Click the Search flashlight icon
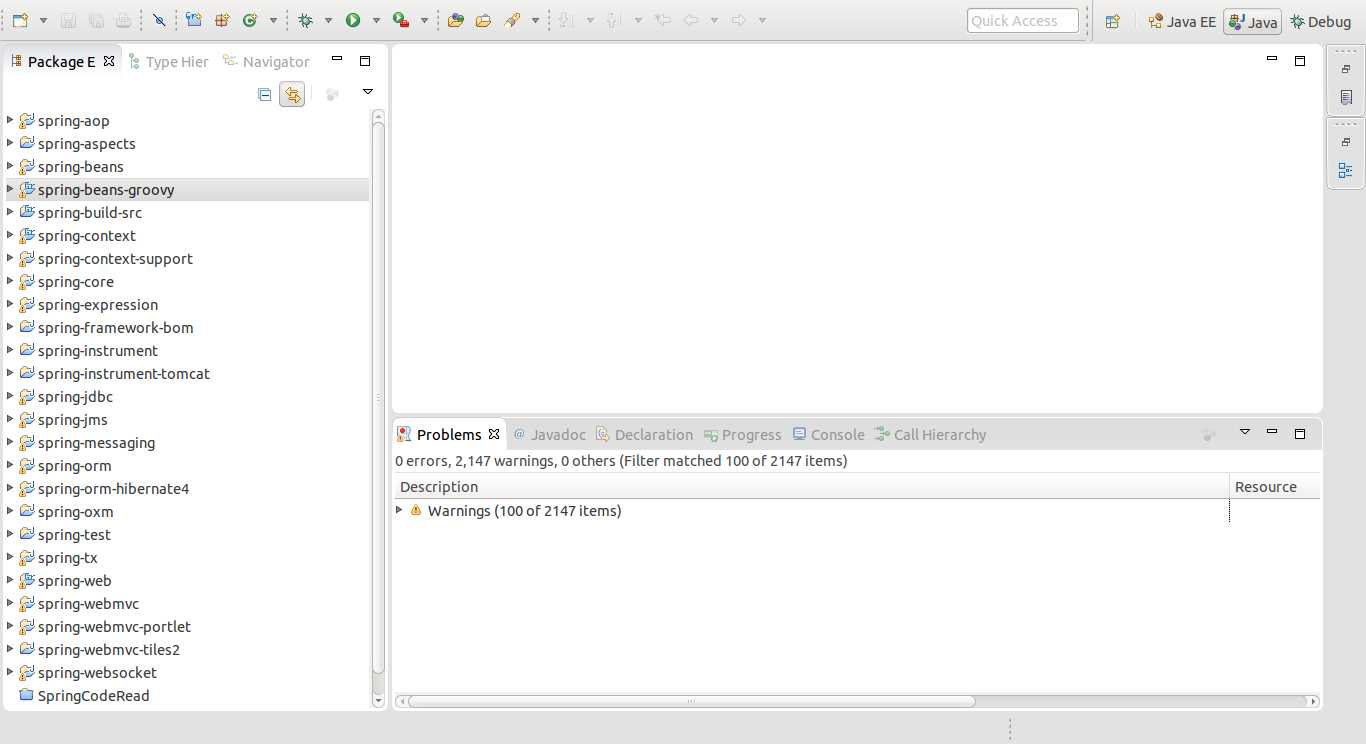Screen dimensions: 1366x744 [512, 20]
